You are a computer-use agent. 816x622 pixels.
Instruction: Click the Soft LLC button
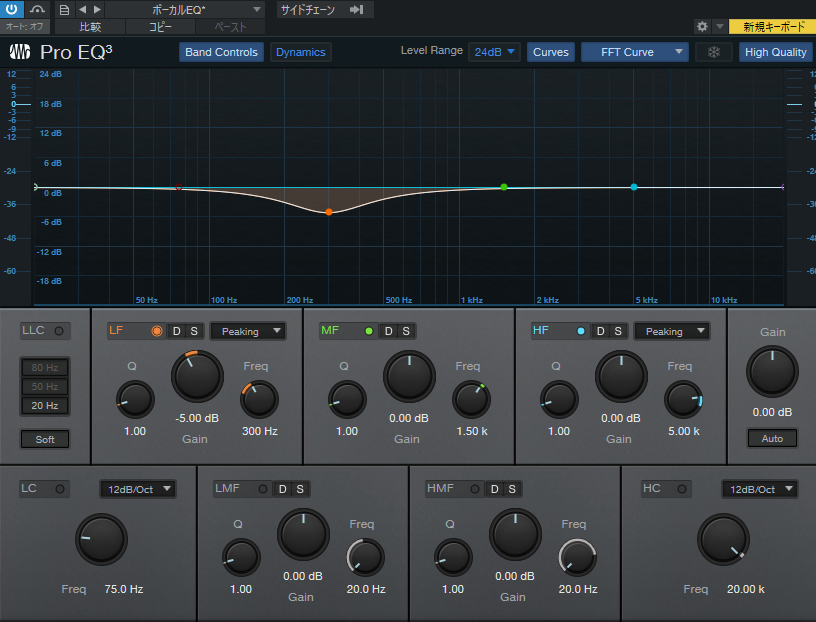pyautogui.click(x=45, y=439)
